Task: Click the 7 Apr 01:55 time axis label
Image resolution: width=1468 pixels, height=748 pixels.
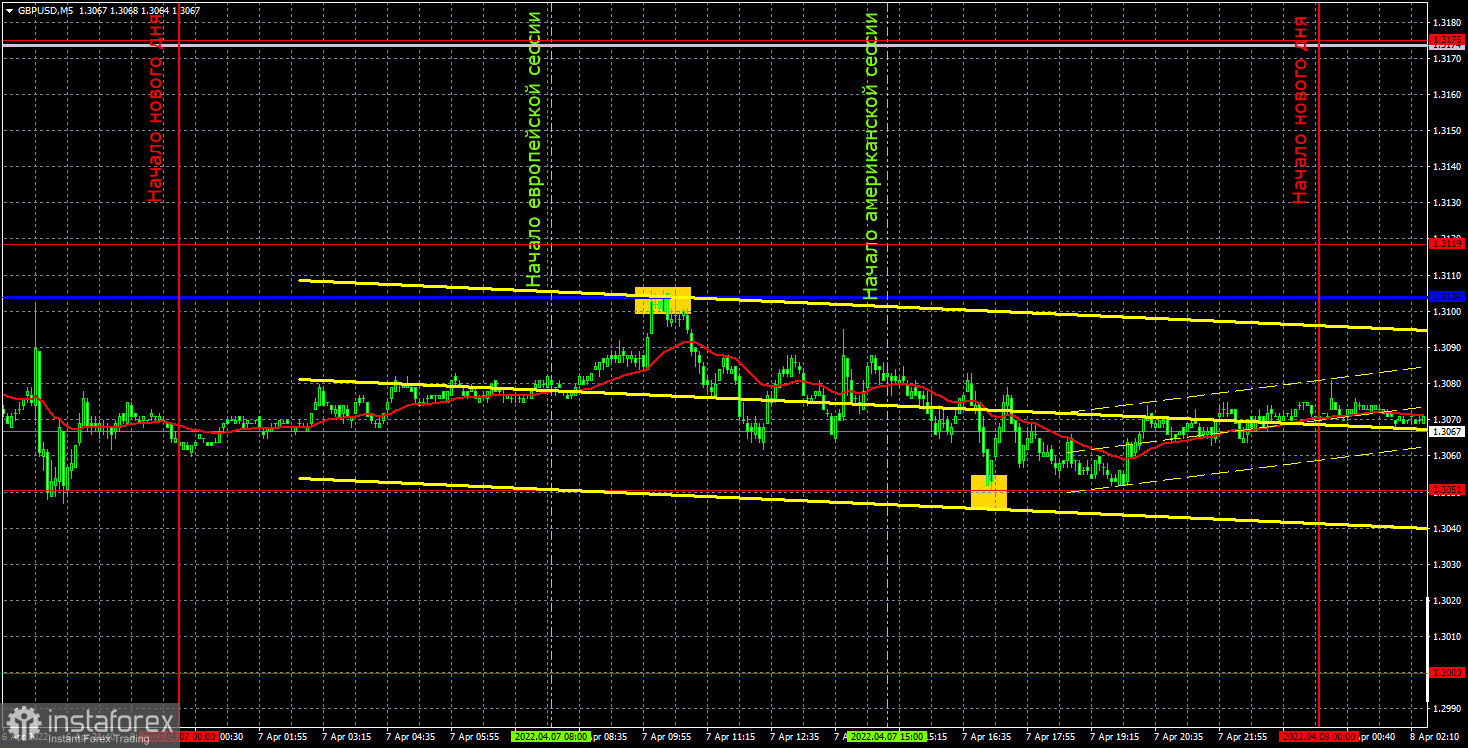Action: point(282,737)
